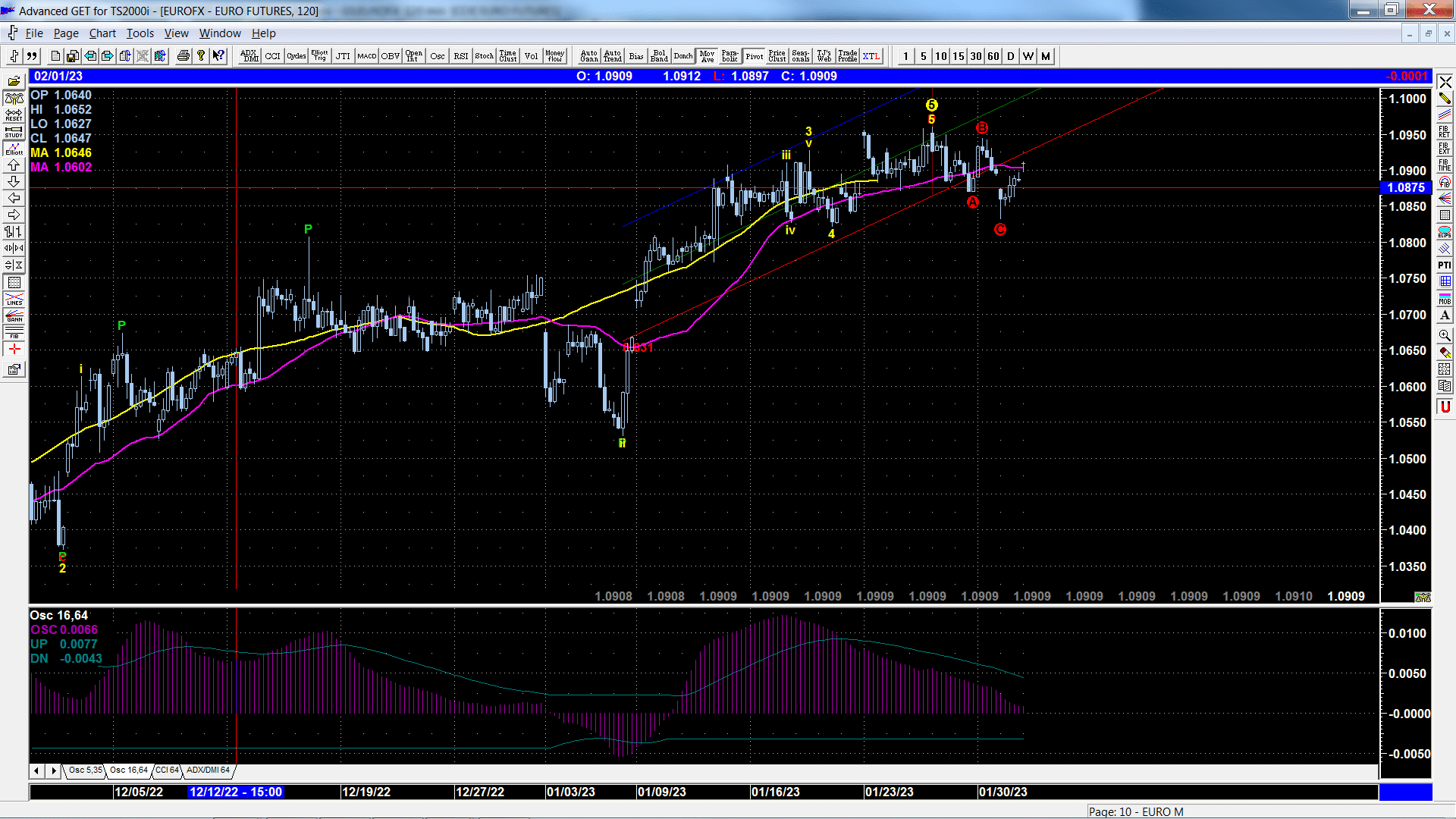Select the ELIPS ellipse tool
Screen dimensions: 1456x819
point(1445,232)
